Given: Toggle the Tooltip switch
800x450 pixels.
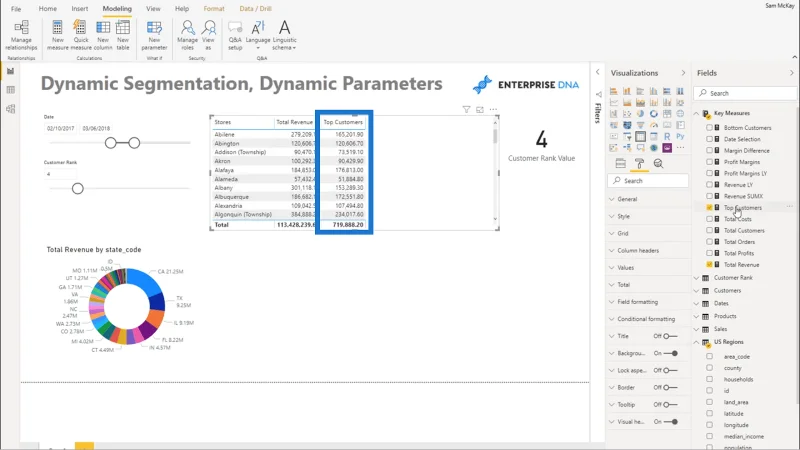Looking at the screenshot, I should click(x=670, y=405).
